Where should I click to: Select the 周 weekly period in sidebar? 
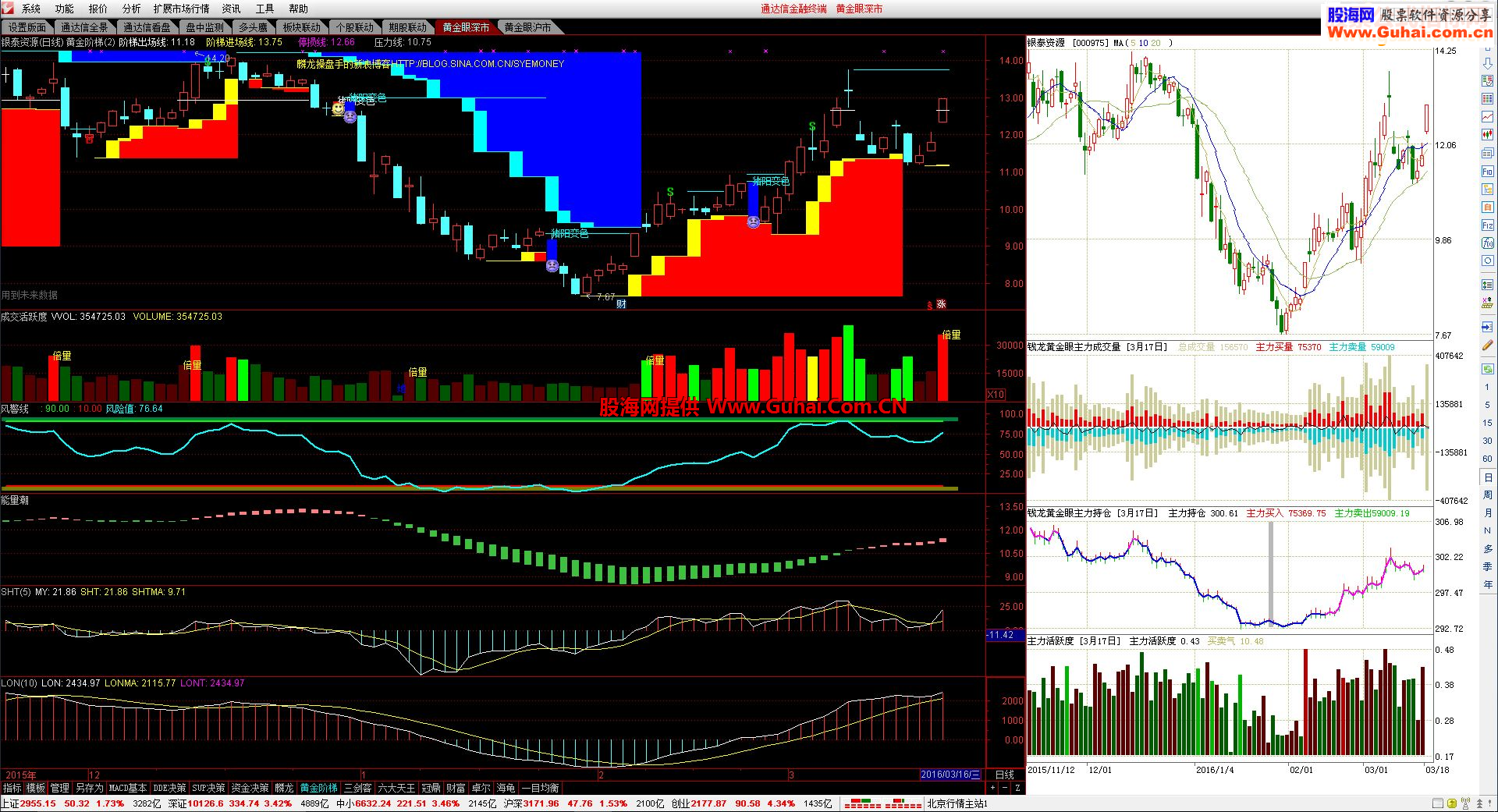click(x=1487, y=495)
